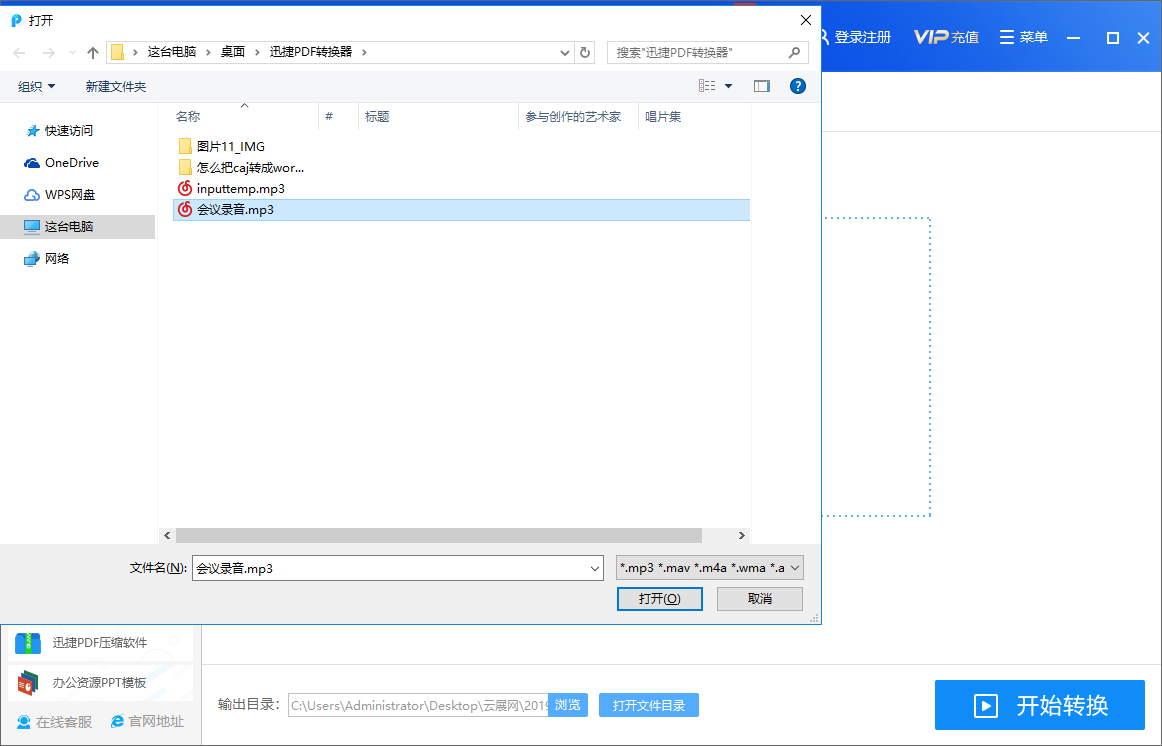
Task: Click the 开始转换 button
Action: [1040, 705]
